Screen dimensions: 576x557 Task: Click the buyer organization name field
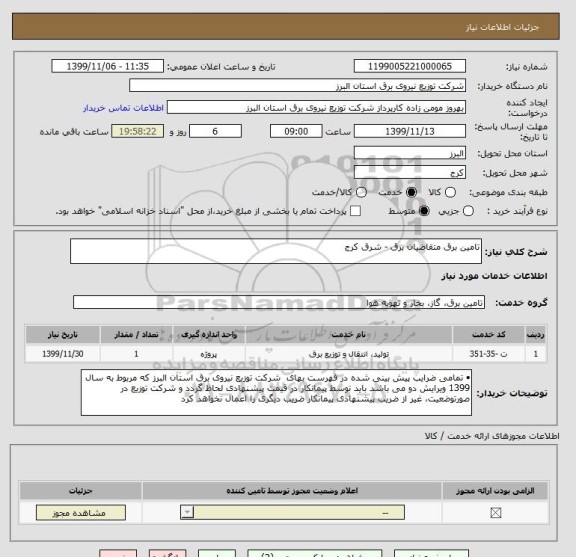coord(298,86)
